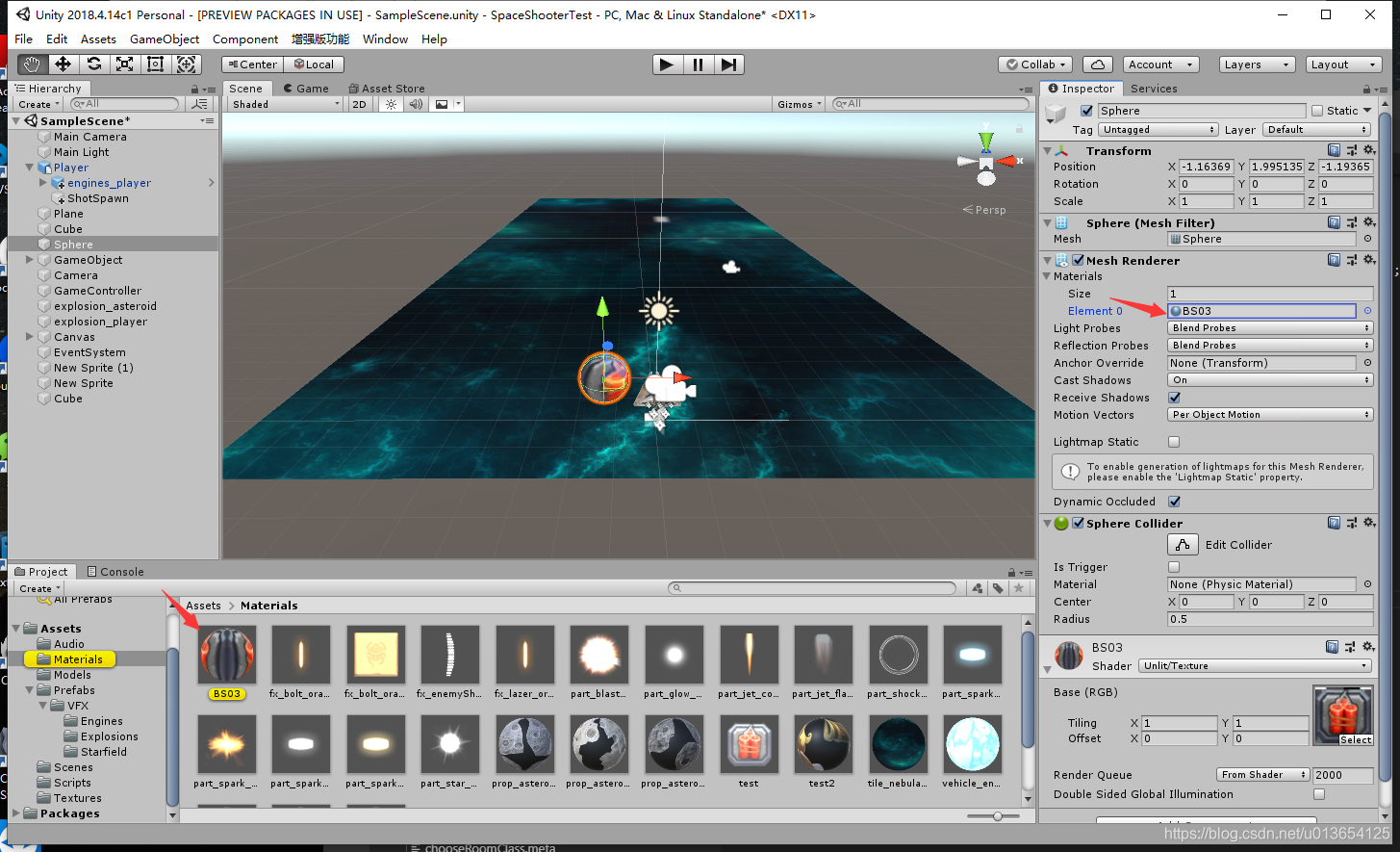
Task: Open the Gizmos dropdown
Action: click(x=801, y=104)
